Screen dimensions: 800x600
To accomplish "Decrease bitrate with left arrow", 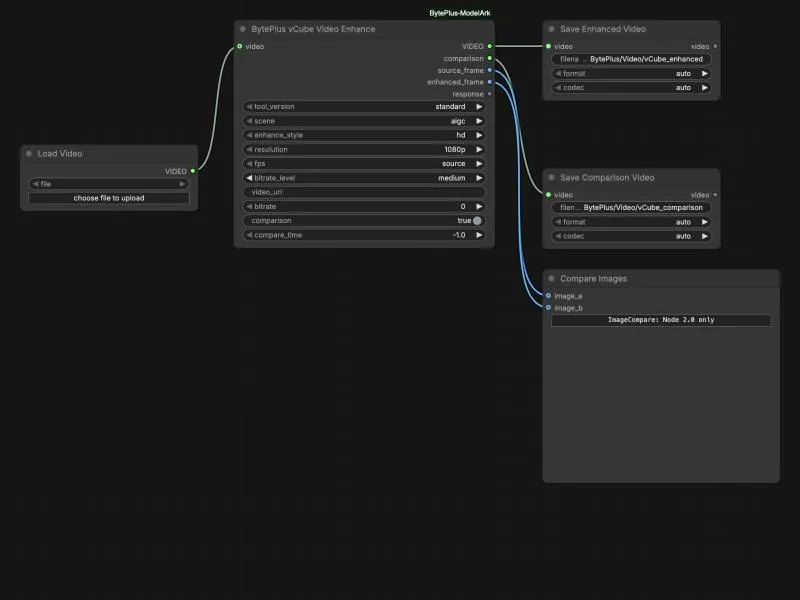I will pyautogui.click(x=249, y=207).
